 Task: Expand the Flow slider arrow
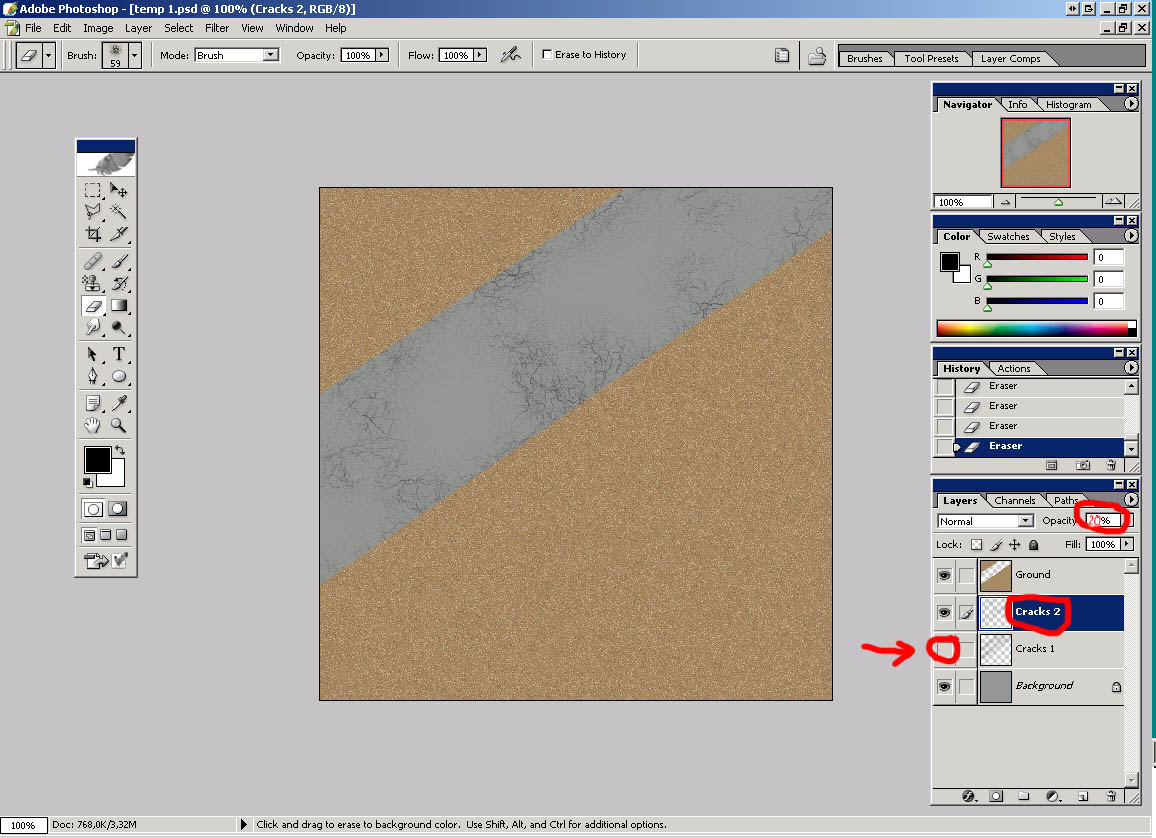480,55
